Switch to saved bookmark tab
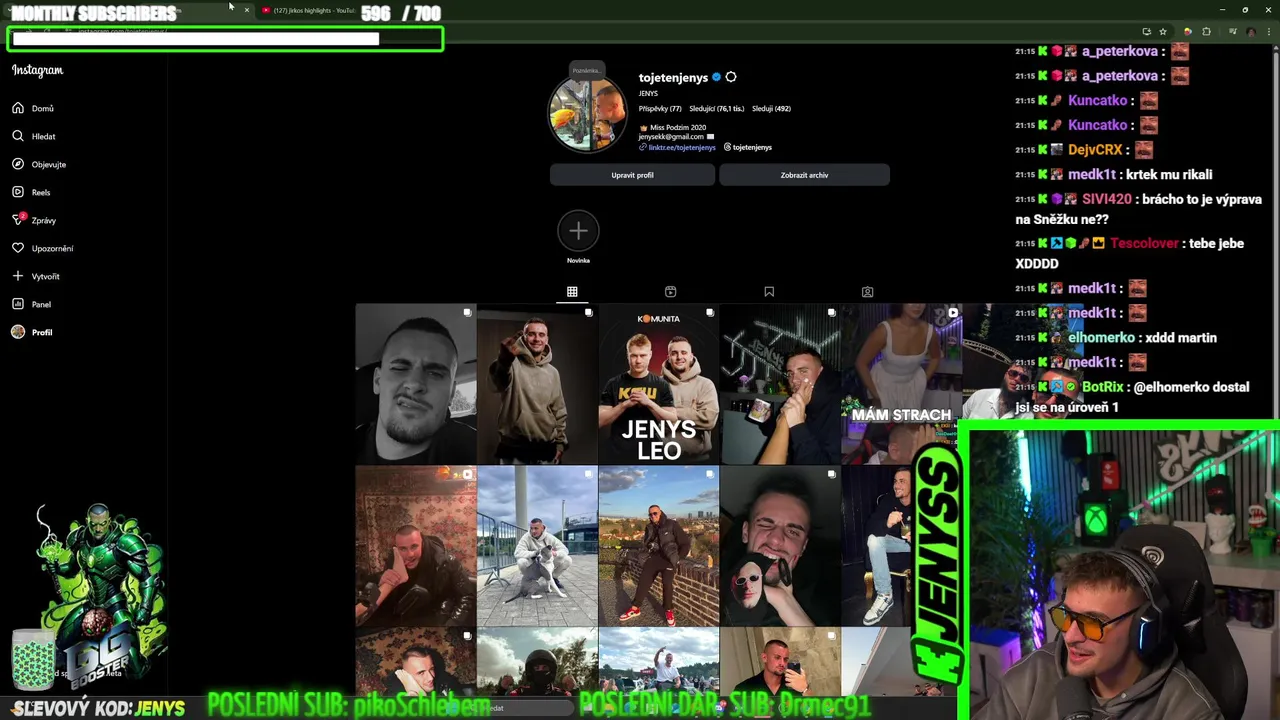The height and width of the screenshot is (720, 1280). pos(769,292)
